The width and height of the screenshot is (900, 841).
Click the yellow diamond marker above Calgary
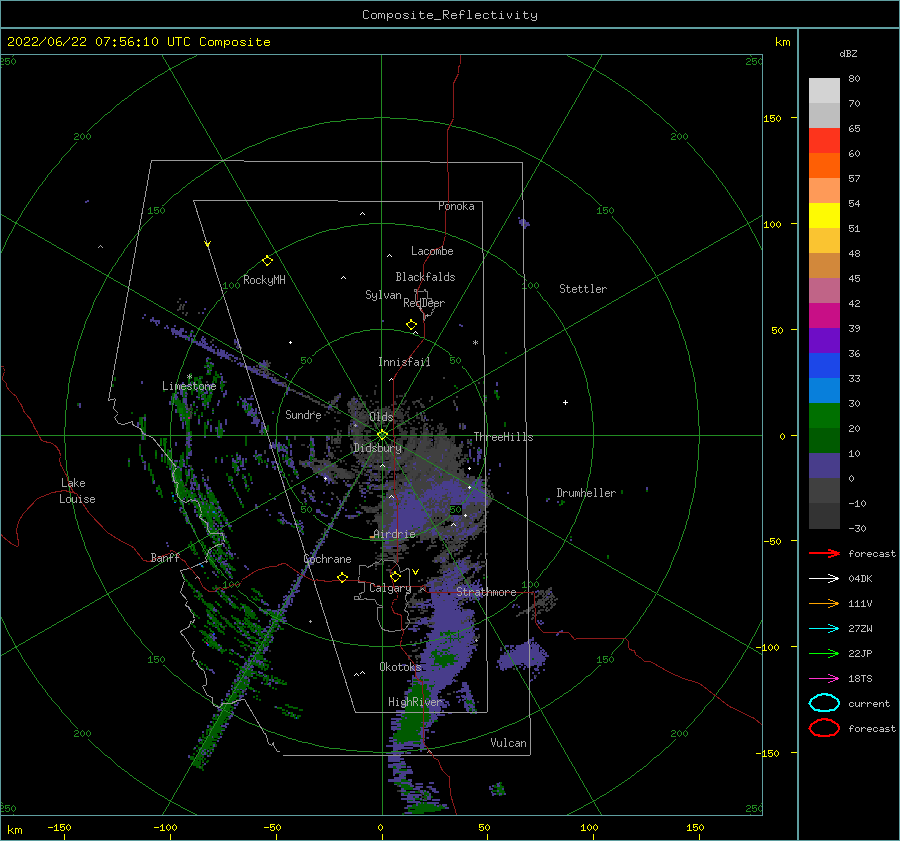395,576
